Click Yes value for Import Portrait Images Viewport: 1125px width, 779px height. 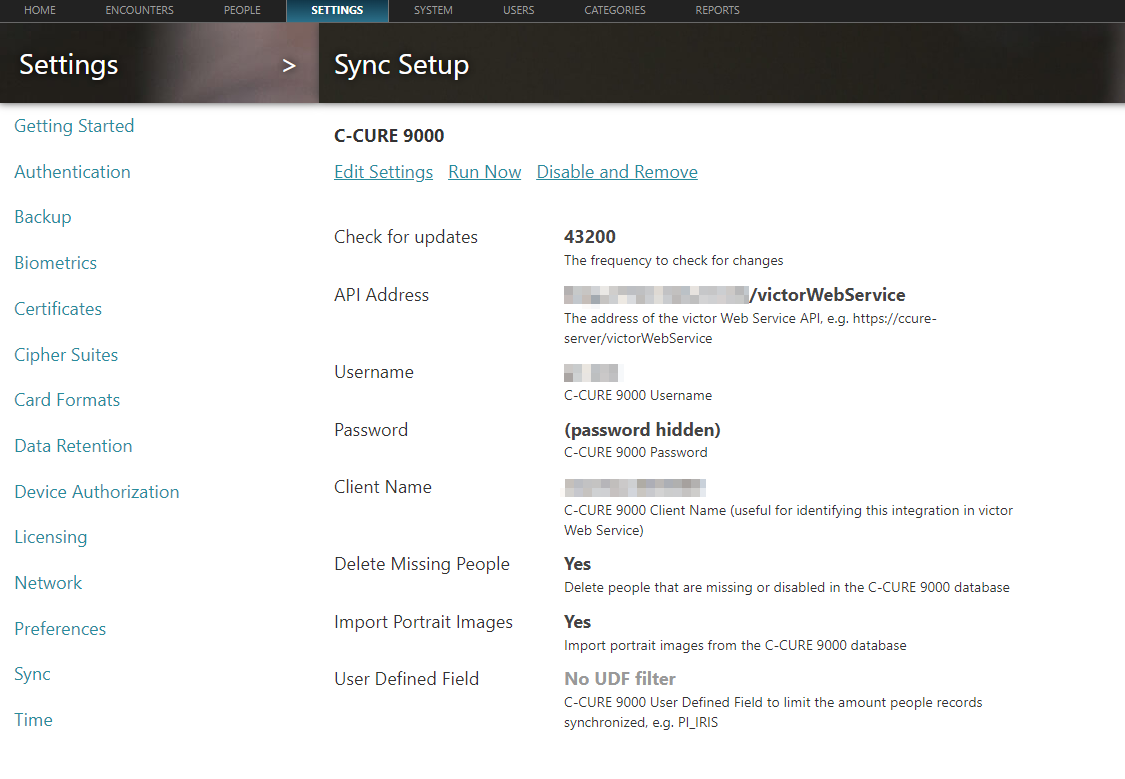pos(578,622)
